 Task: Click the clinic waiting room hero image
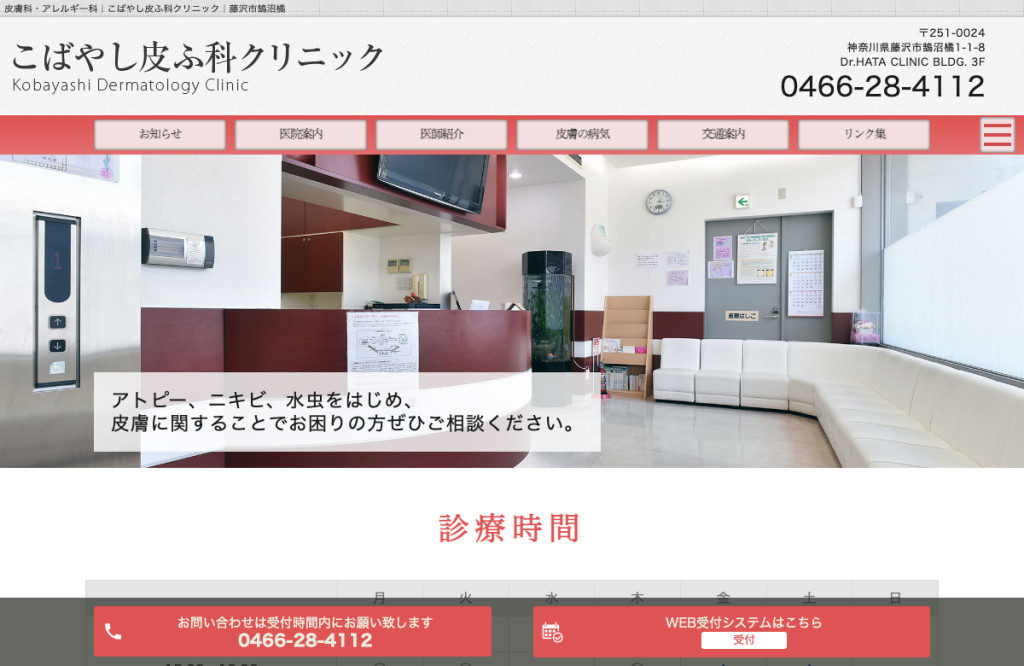coord(512,311)
